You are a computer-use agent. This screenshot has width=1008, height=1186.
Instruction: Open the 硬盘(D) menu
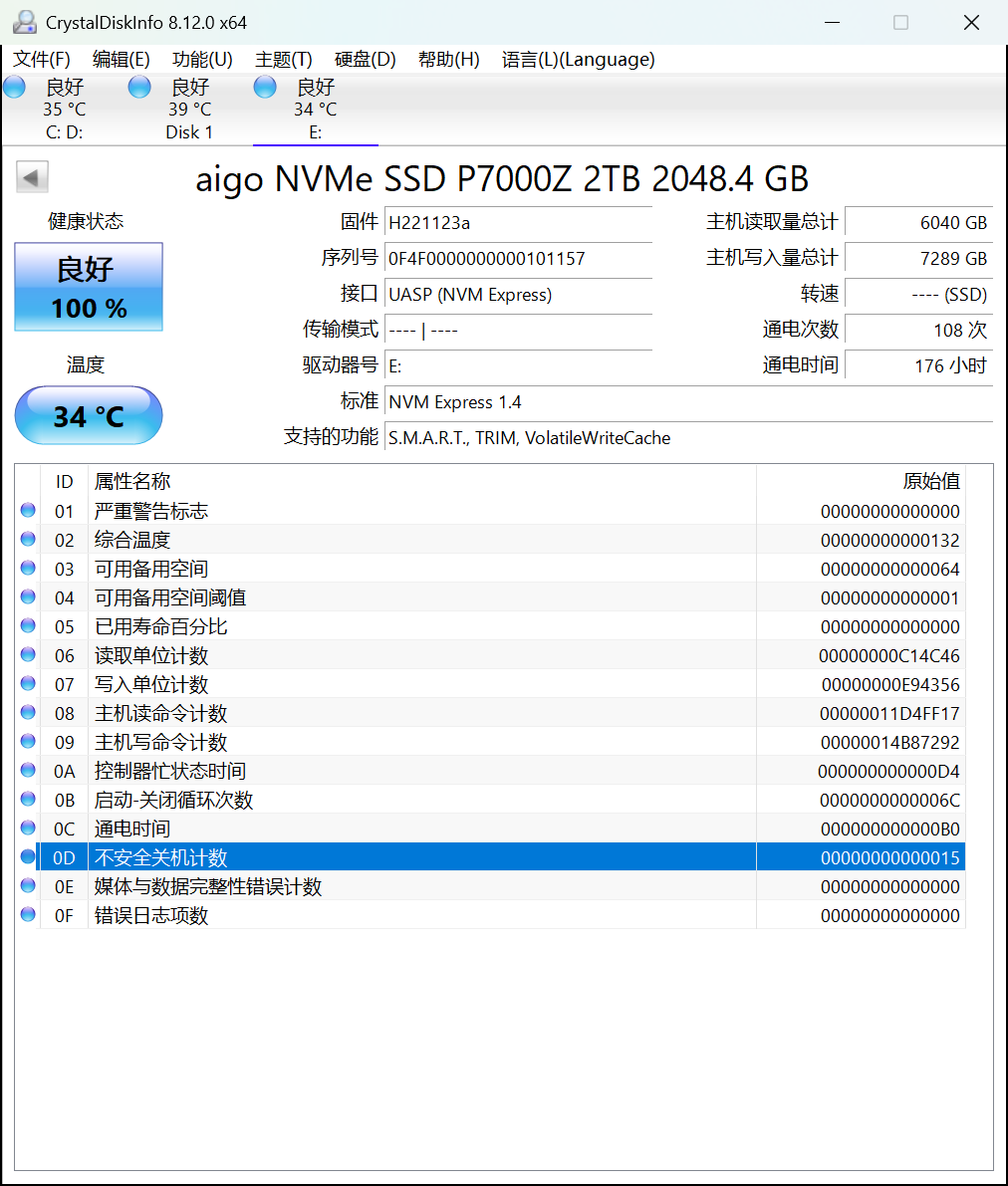coord(366,60)
